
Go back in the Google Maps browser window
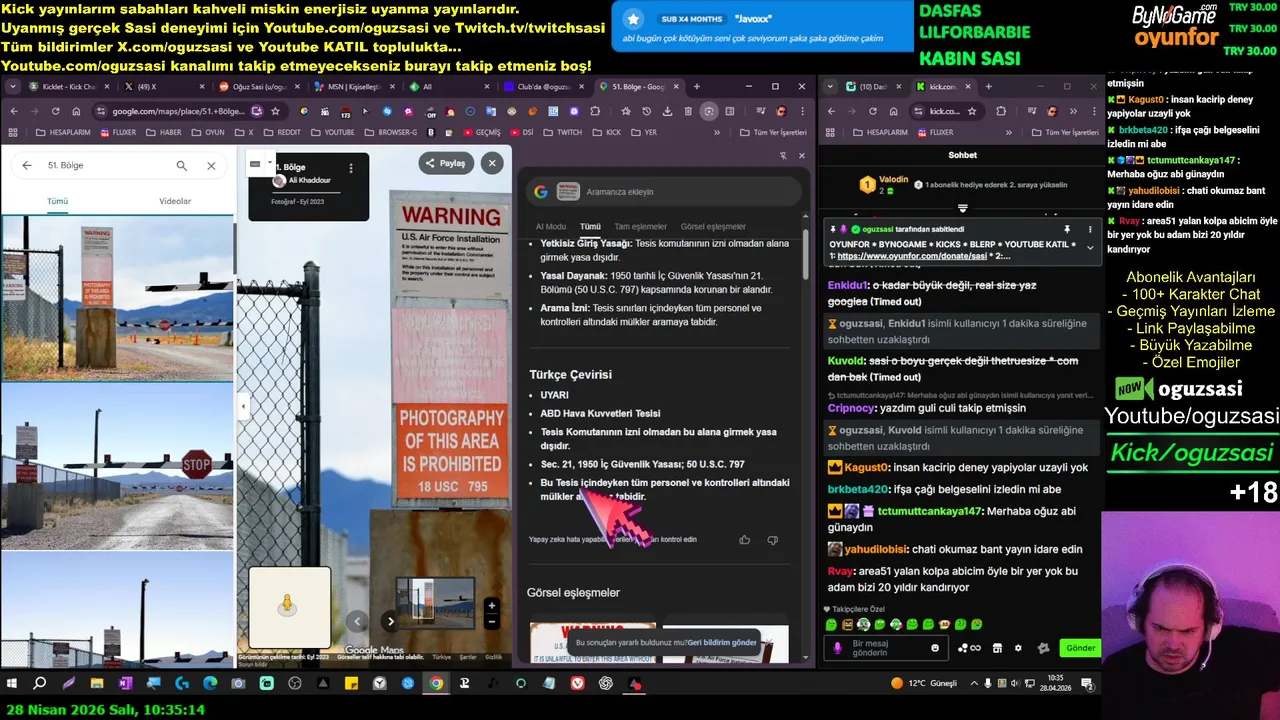[13, 111]
